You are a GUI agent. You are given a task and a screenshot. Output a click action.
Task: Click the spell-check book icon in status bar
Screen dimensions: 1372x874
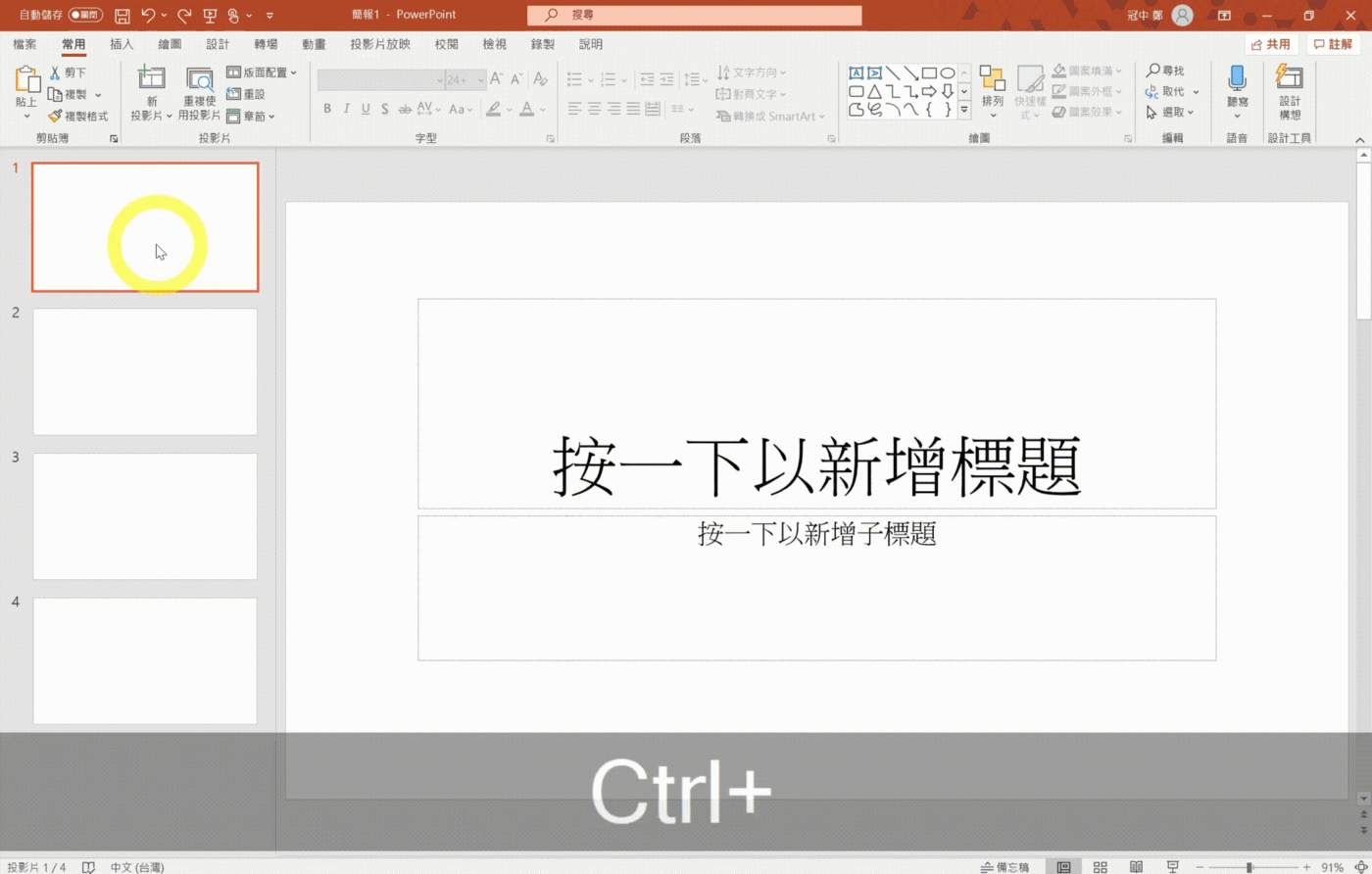point(88,867)
